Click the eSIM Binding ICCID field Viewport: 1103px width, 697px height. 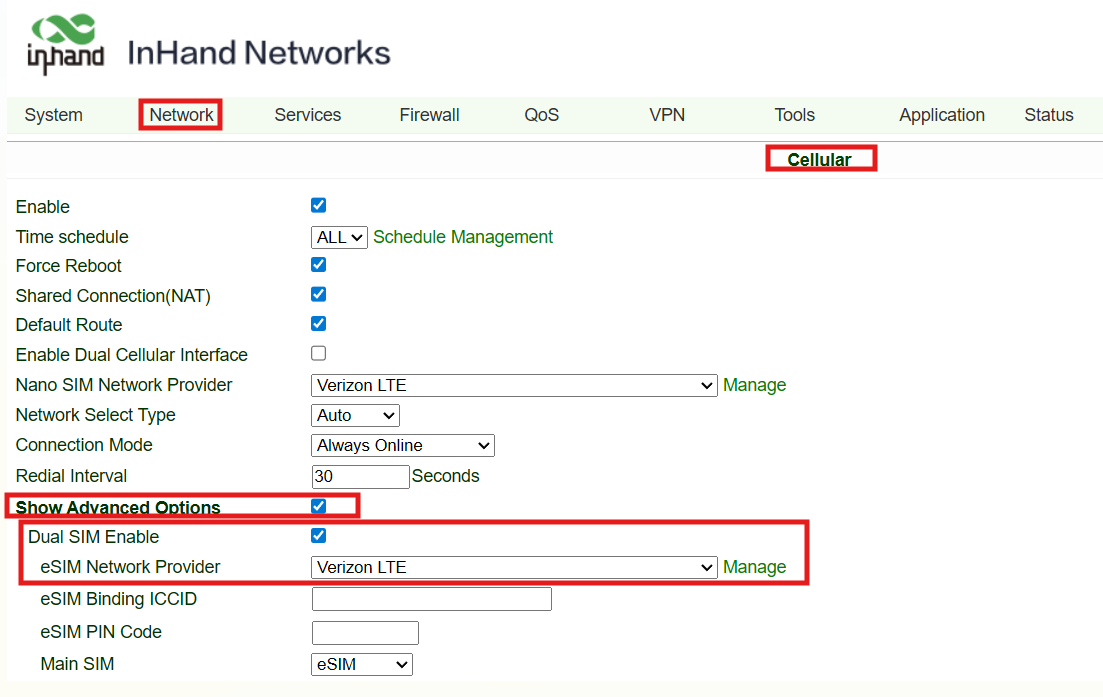(432, 599)
